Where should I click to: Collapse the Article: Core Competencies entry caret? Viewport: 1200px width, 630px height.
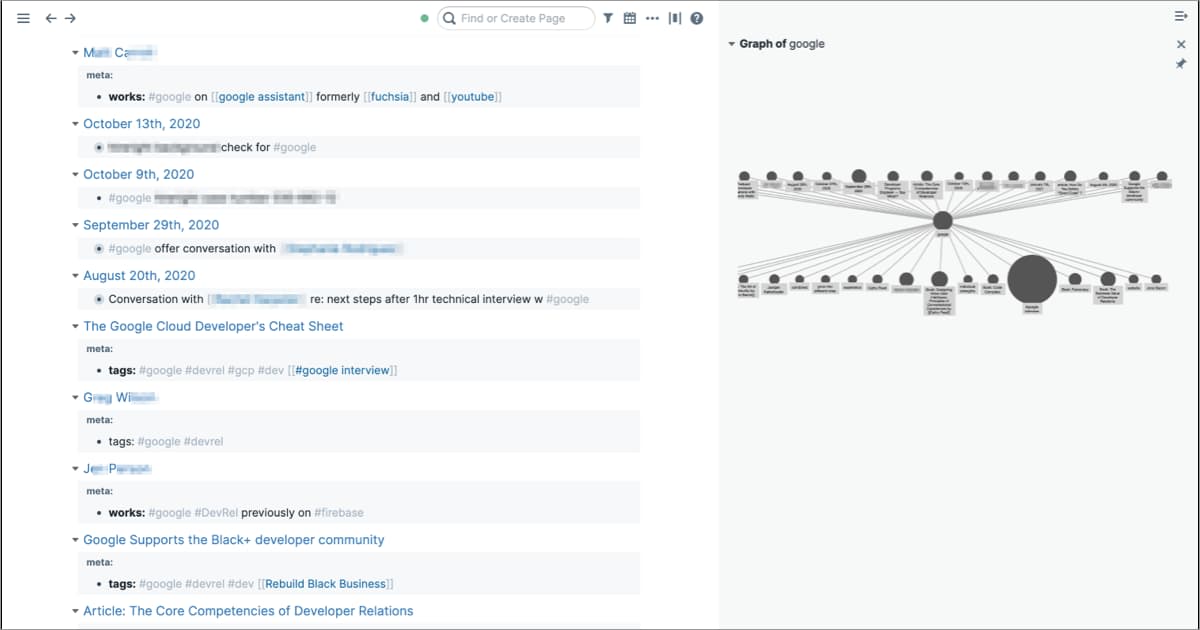pyautogui.click(x=75, y=611)
